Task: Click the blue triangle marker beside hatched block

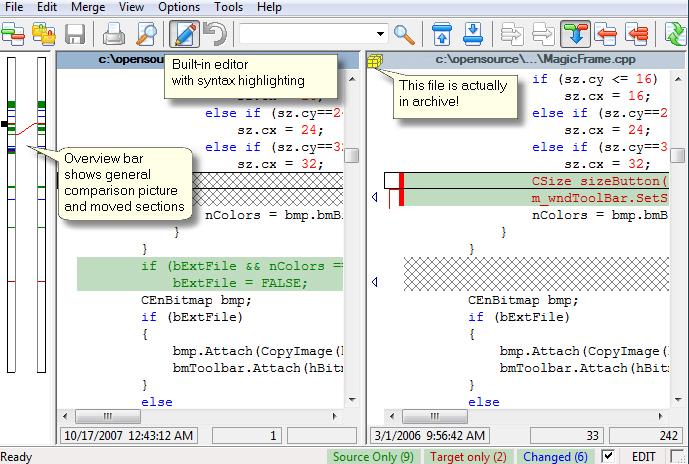Action: [375, 282]
